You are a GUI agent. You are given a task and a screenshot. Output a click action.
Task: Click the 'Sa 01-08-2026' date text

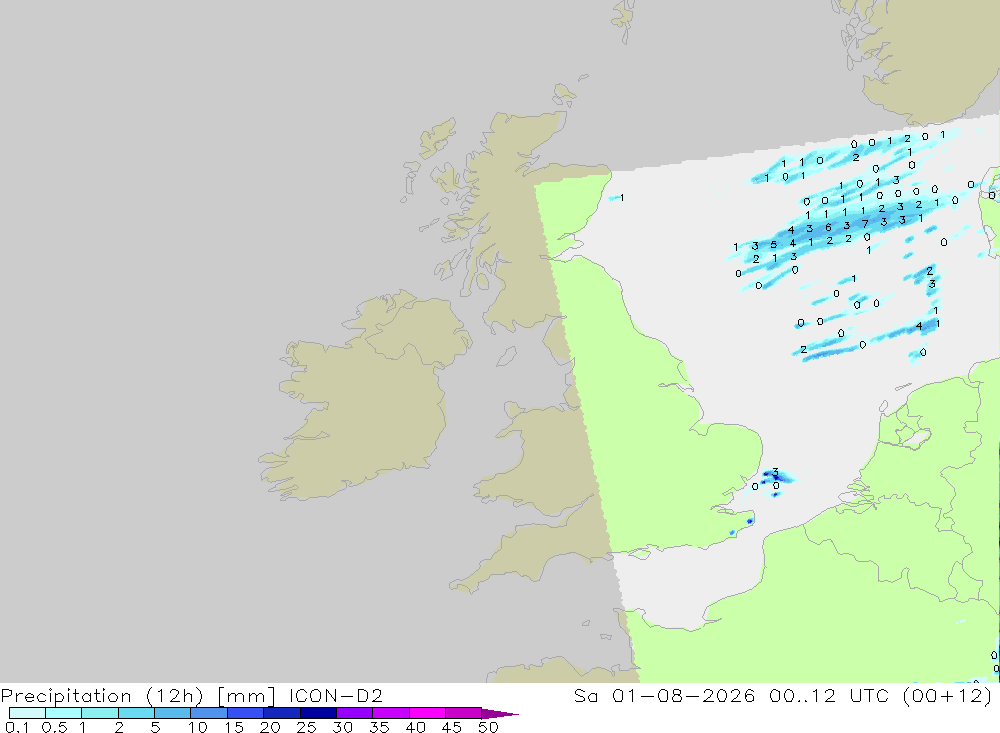point(665,695)
